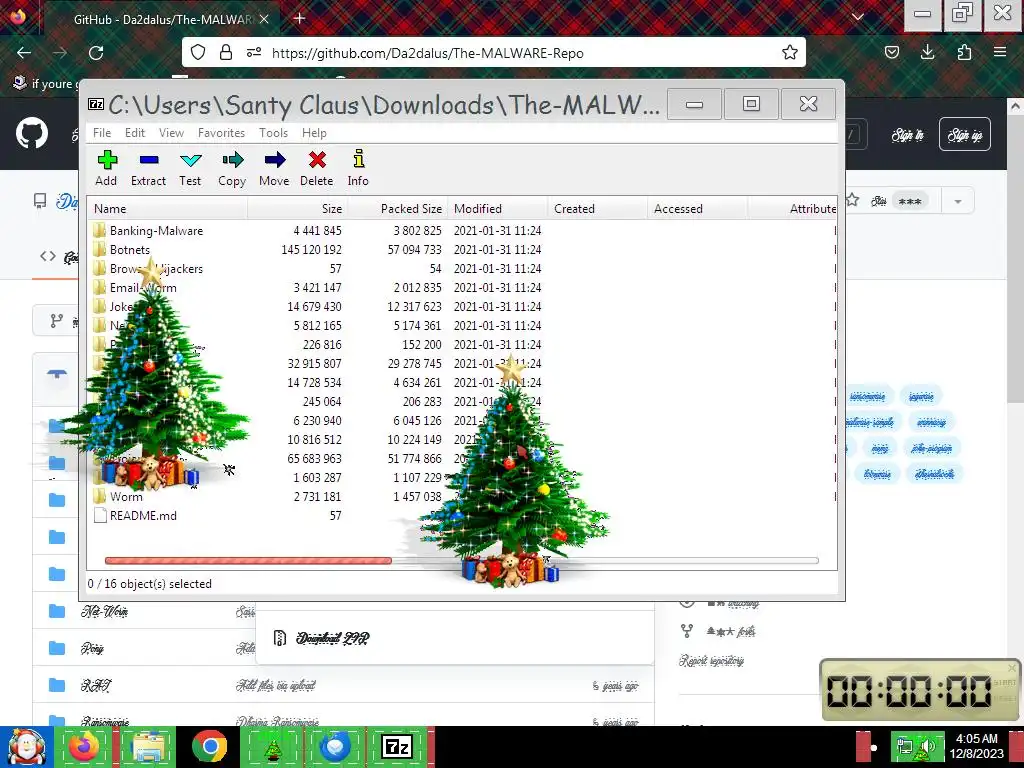This screenshot has height=768, width=1024.
Task: Go to the GitHub logo home
Action: (31, 133)
